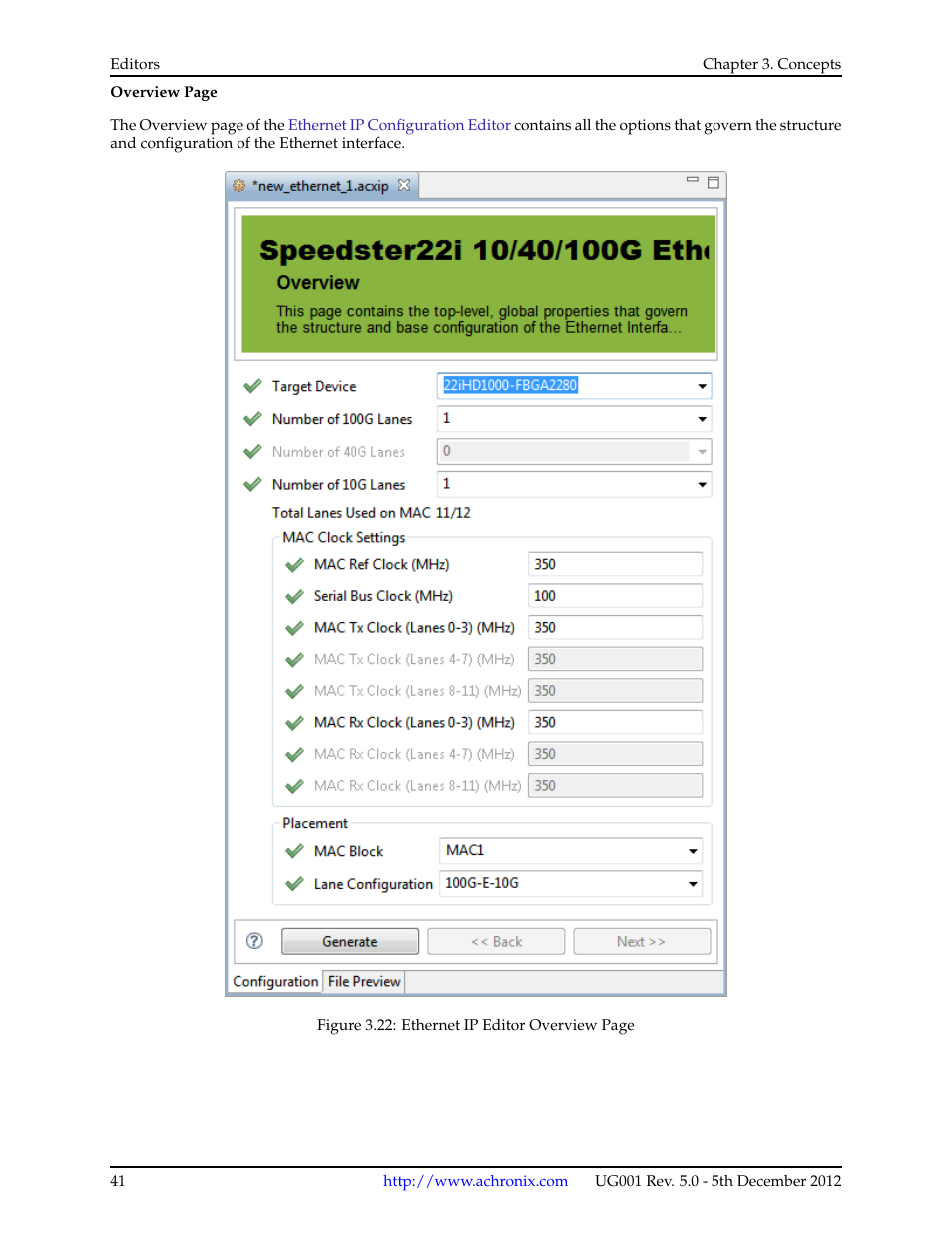Click the check beside MAC Rx Clock Lanes 8-11
Screen dimensions: 952x1233
pos(294,786)
